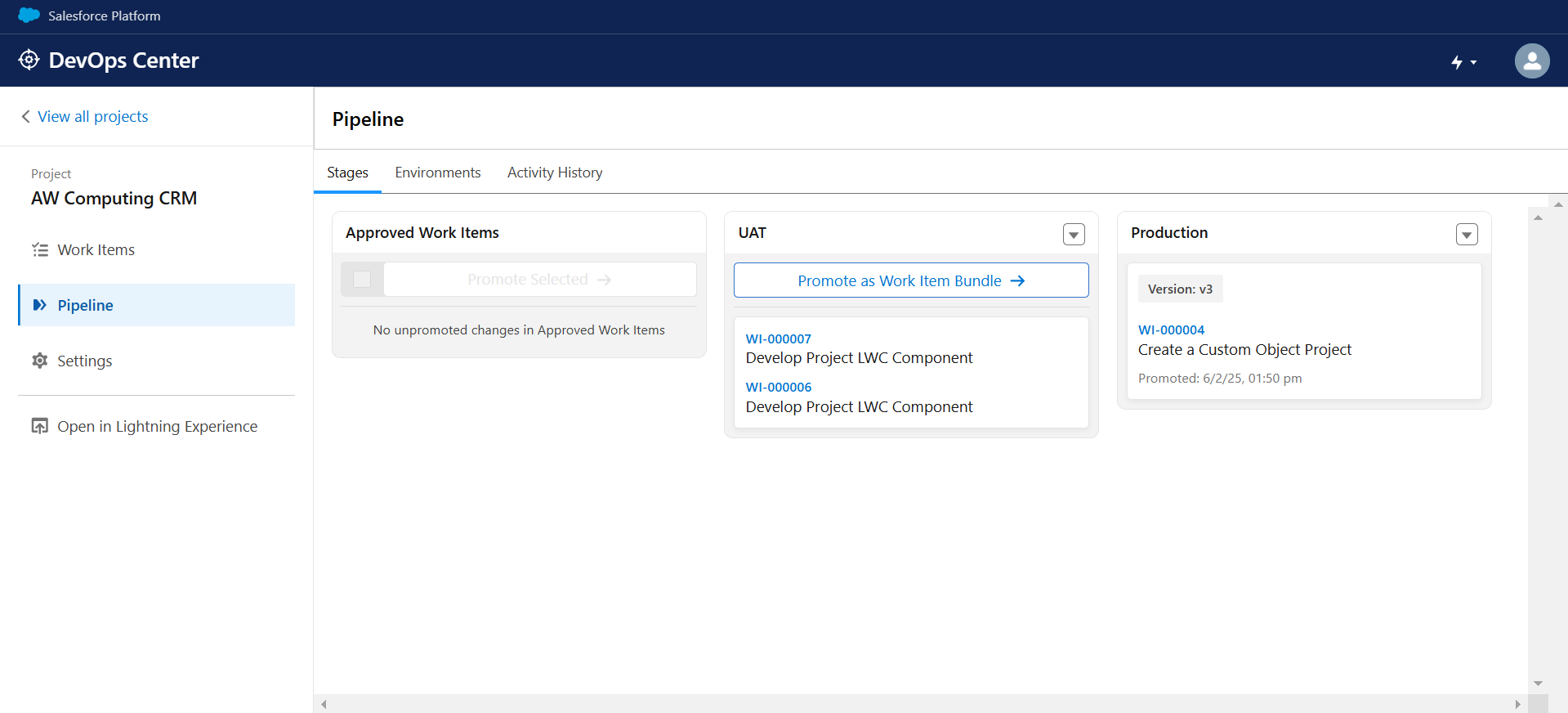Screen dimensions: 1568x713
Task: Click the Salesforce cloud logo
Action: click(29, 16)
